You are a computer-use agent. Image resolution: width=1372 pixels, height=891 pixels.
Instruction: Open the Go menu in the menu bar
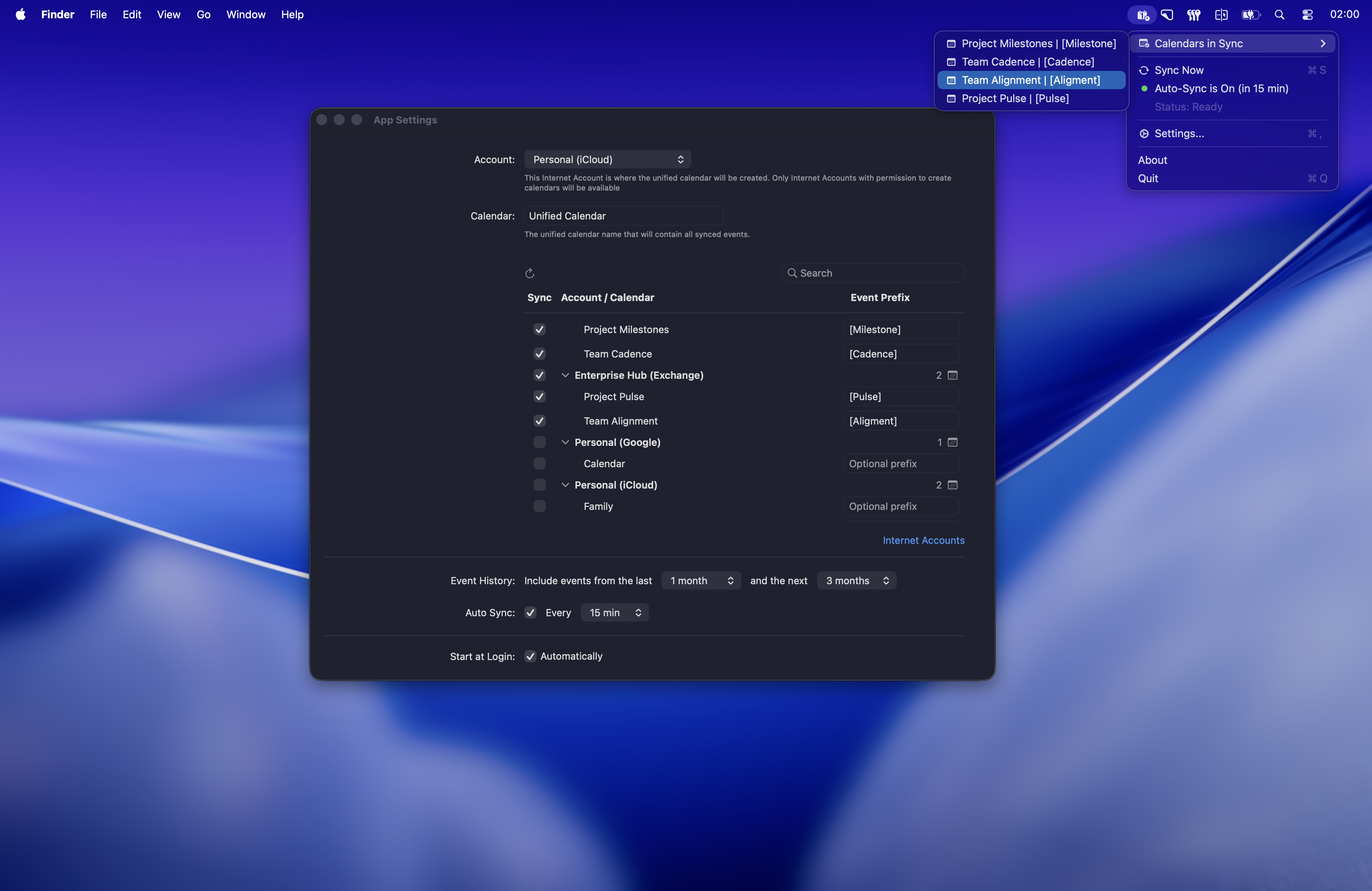pos(203,14)
